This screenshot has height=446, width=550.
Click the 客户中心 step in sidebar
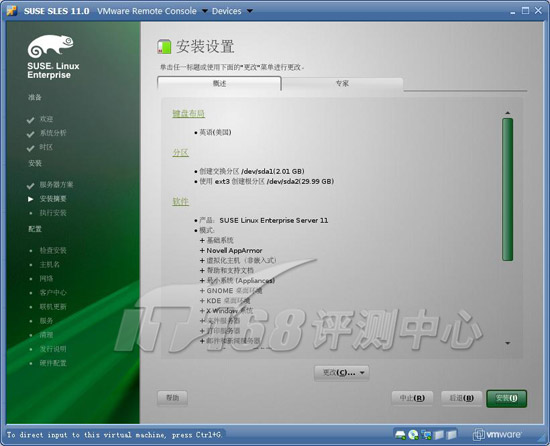click(x=53, y=292)
